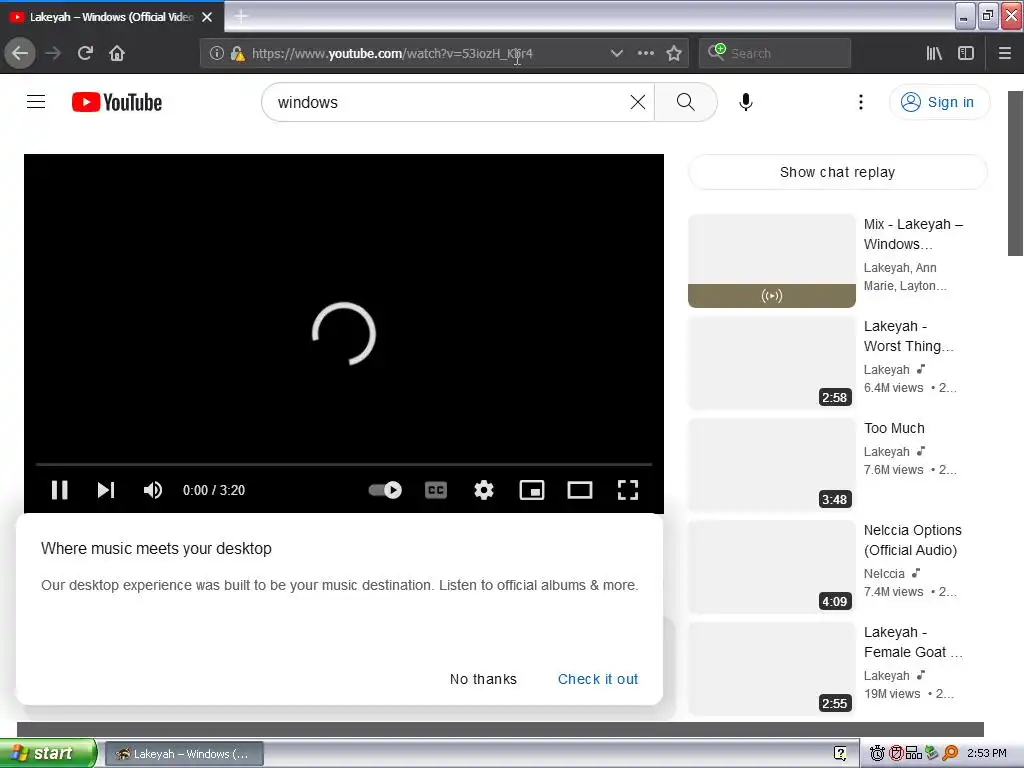The image size is (1024, 768).
Task: Open a new tab with plus button
Action: [x=241, y=16]
